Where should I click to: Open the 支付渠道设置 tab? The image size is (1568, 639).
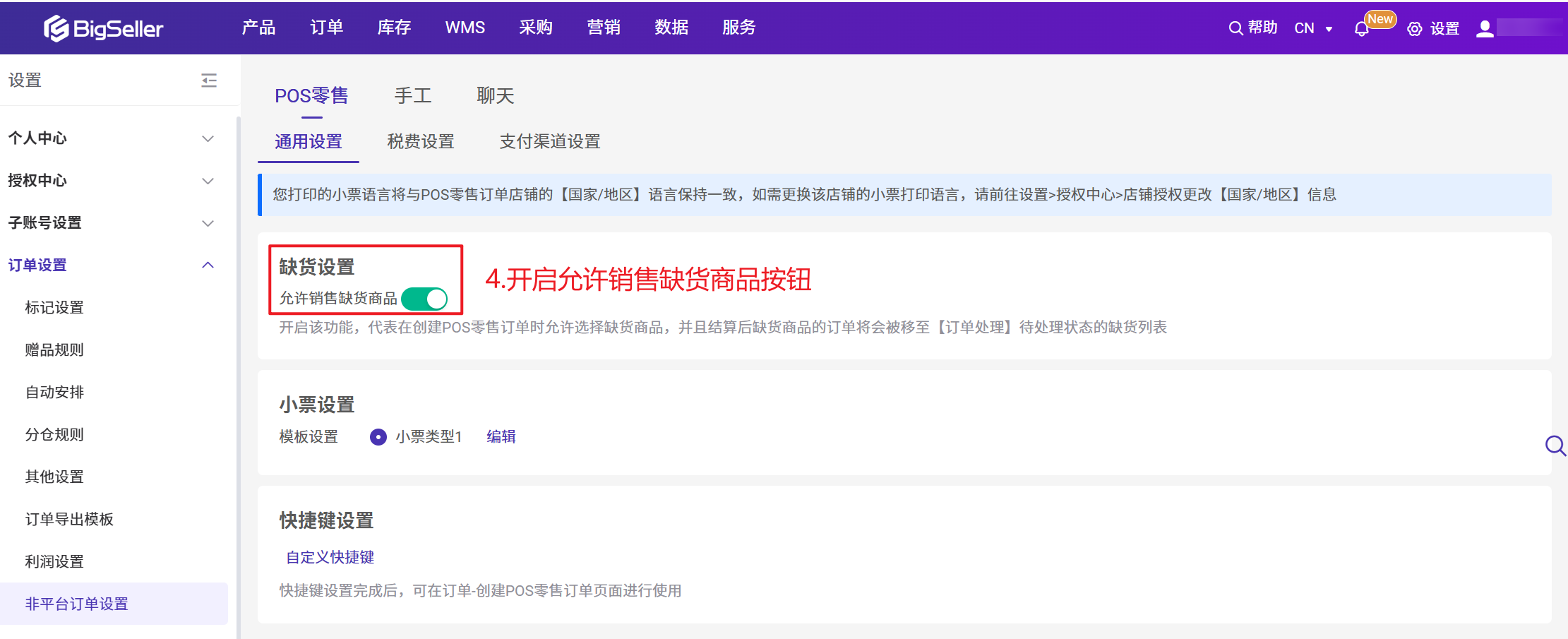pyautogui.click(x=549, y=142)
